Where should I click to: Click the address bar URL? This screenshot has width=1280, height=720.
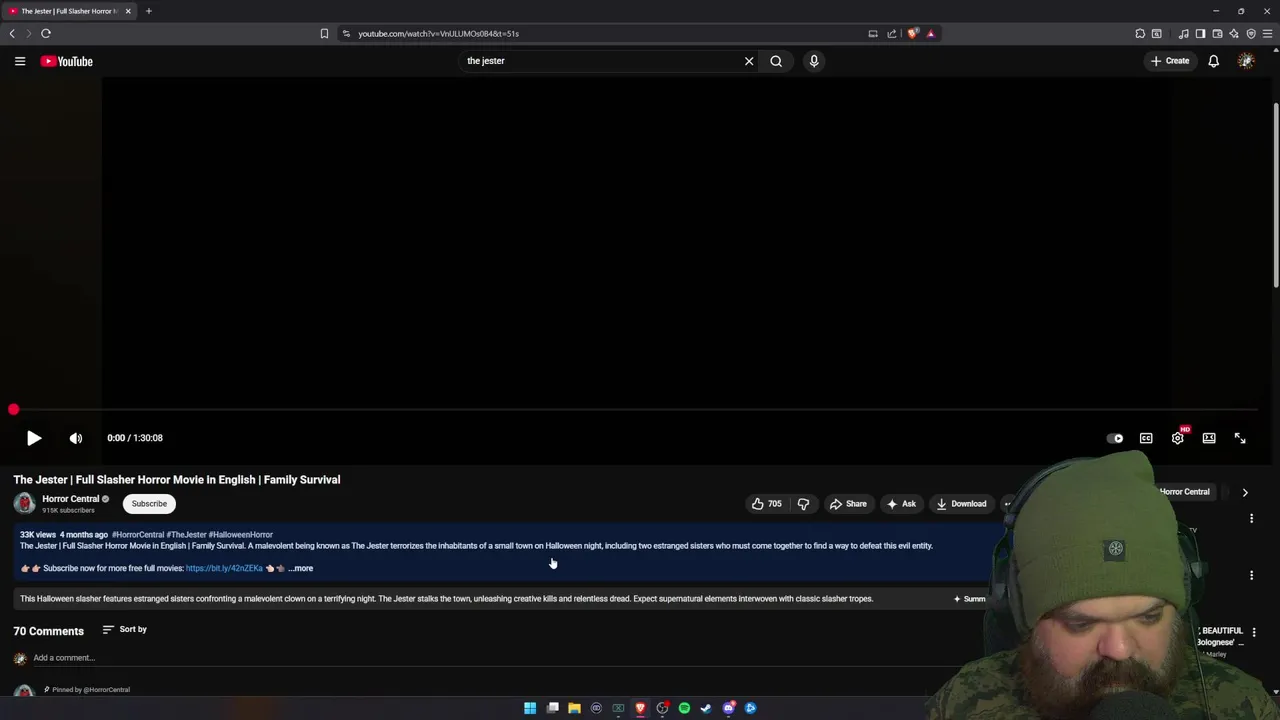tap(439, 33)
